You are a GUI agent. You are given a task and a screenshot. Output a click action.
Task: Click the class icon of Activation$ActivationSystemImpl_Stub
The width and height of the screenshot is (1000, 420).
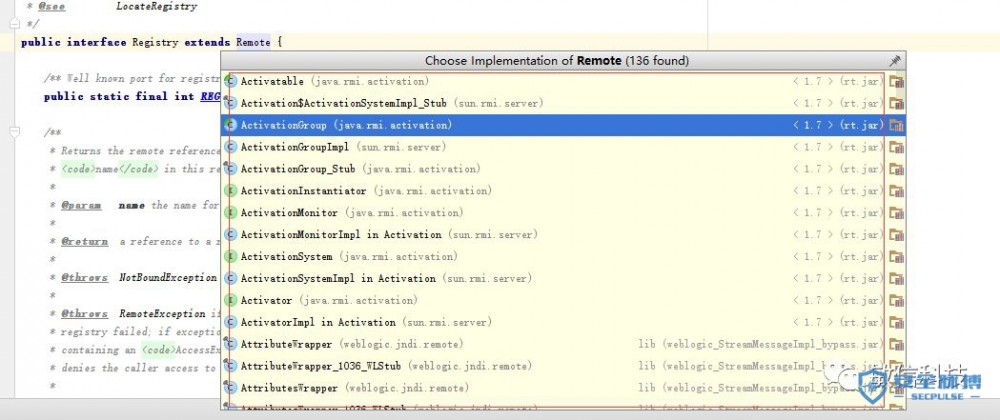[230, 103]
